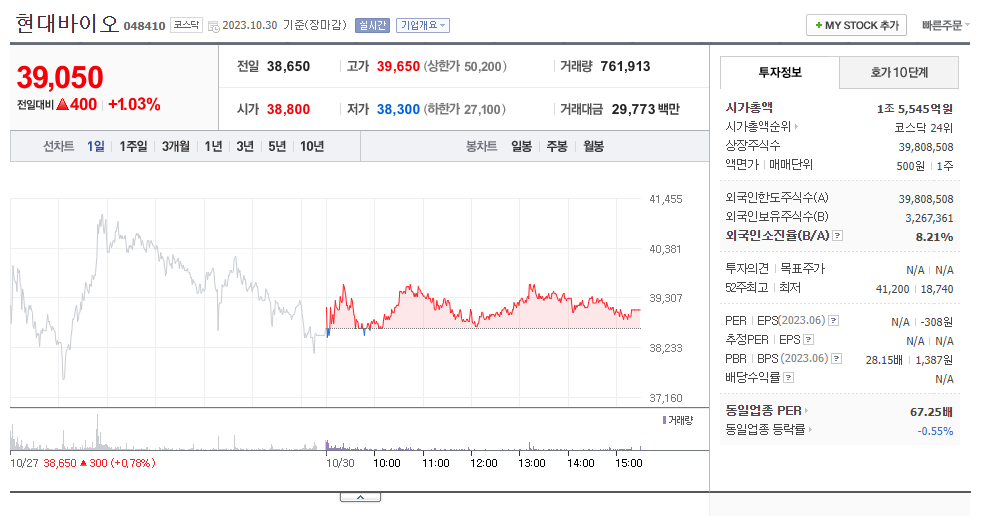Show 월봉 monthly candle chart
The height and width of the screenshot is (516, 993).
click(x=593, y=146)
